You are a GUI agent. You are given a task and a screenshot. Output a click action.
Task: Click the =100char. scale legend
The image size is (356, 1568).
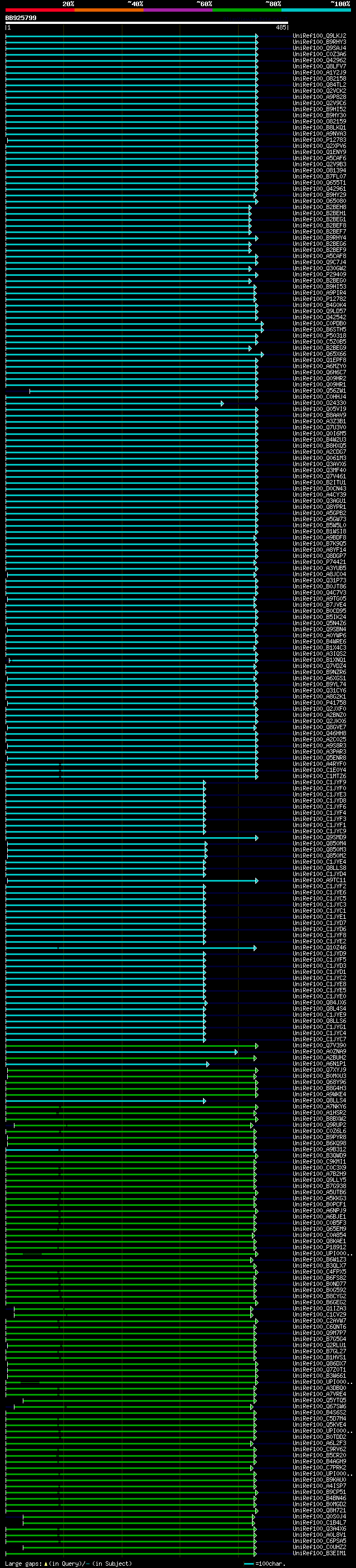(x=265, y=1563)
